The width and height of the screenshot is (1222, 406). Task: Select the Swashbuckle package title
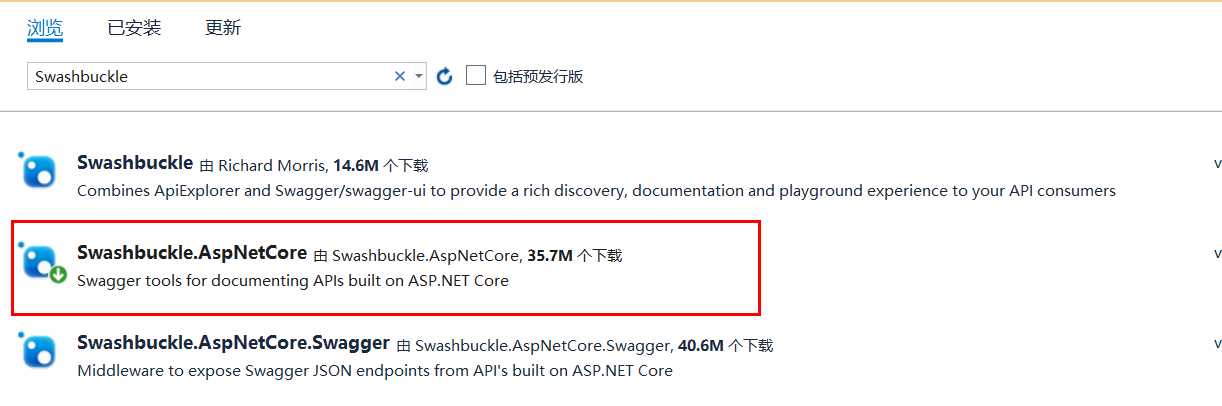pos(135,162)
